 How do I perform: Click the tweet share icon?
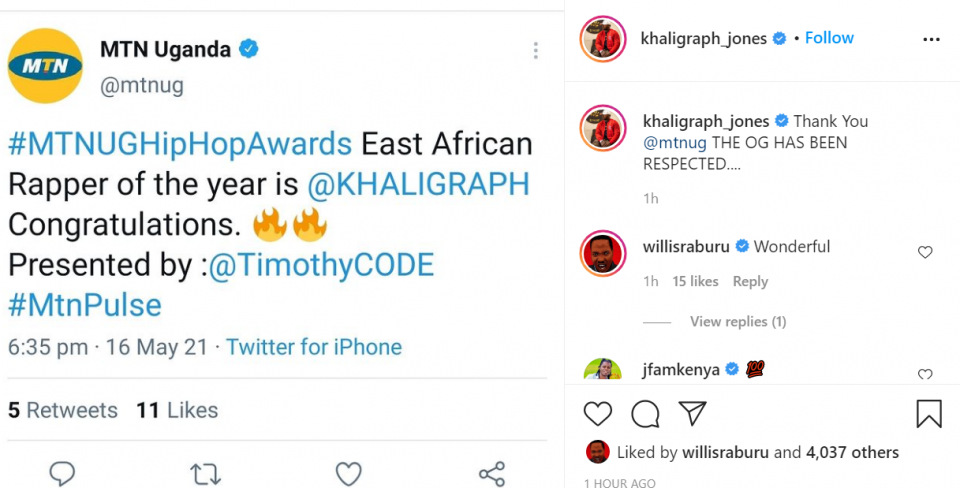(x=491, y=473)
